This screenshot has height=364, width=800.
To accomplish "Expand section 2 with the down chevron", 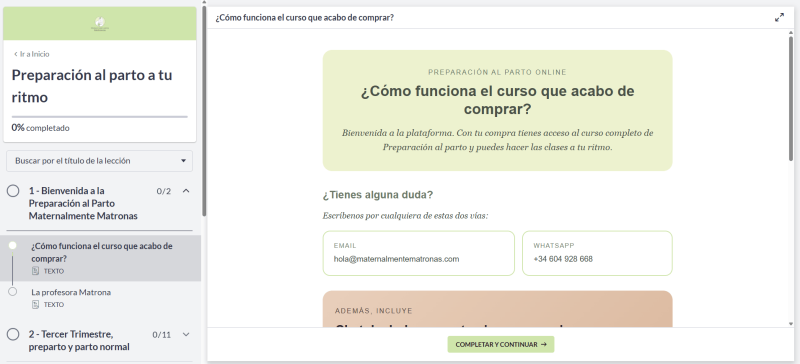I will 186,334.
